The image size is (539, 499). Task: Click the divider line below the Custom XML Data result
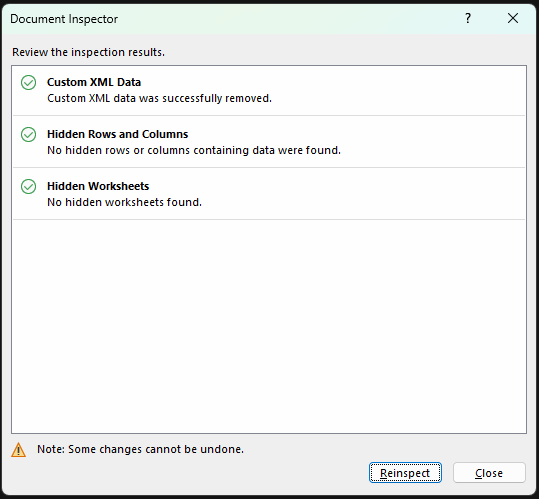coord(269,116)
